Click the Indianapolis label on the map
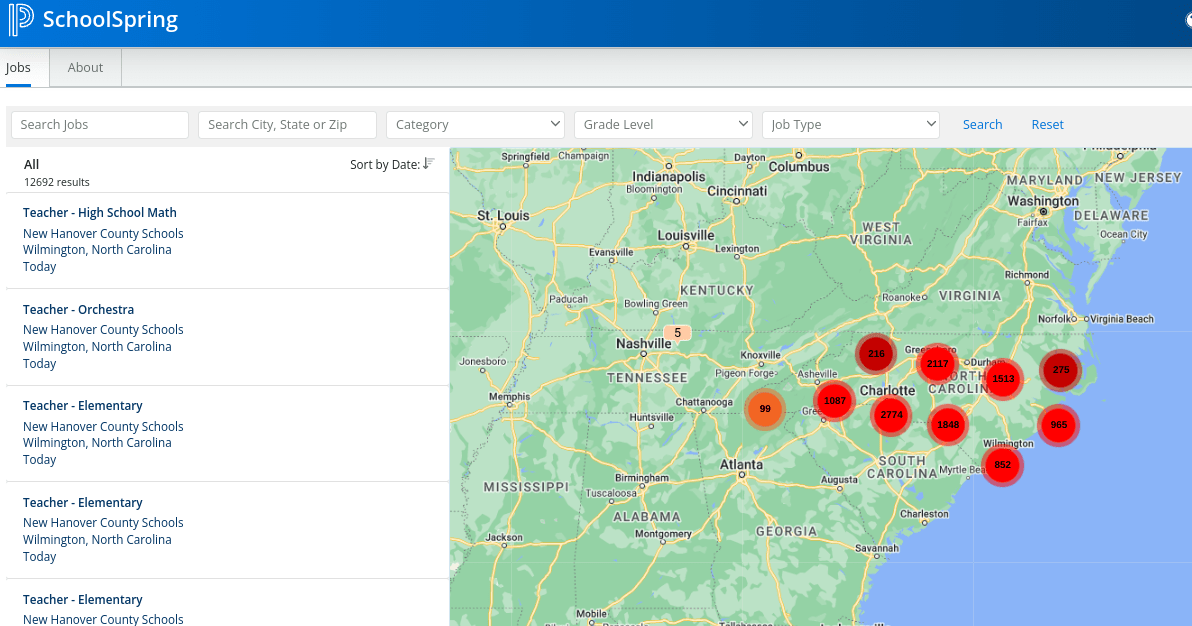 click(669, 176)
